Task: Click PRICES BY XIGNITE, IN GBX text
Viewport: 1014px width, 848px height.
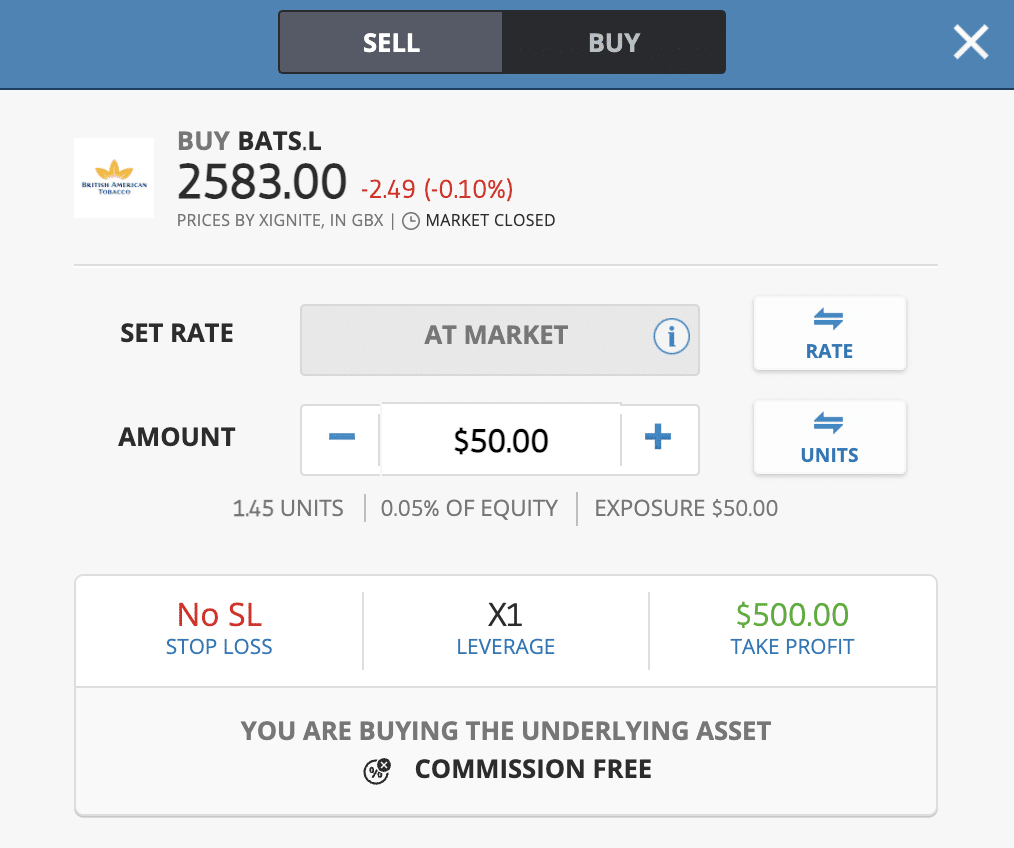Action: pos(280,221)
